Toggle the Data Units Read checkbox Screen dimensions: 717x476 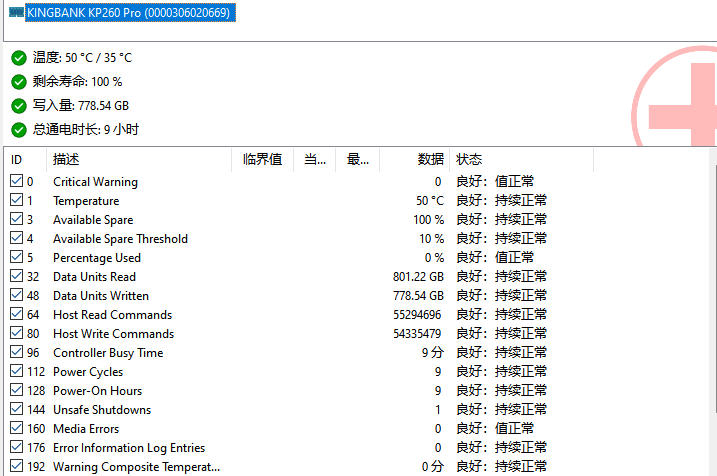point(16,276)
